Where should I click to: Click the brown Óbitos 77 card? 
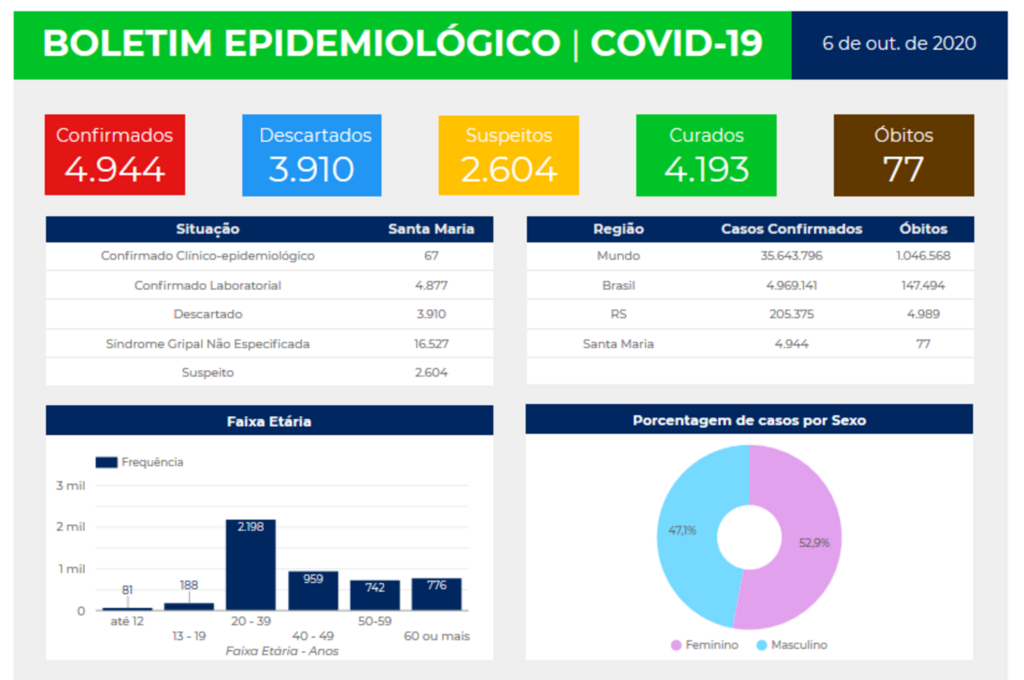(x=903, y=155)
